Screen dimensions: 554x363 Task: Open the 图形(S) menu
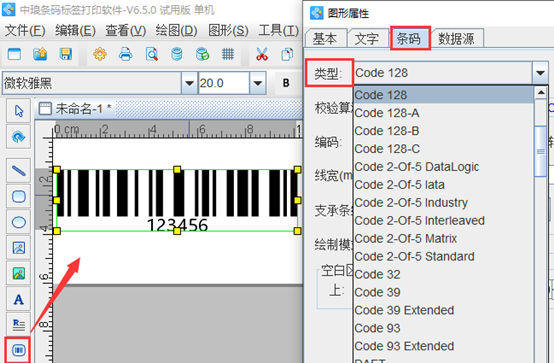tap(228, 31)
